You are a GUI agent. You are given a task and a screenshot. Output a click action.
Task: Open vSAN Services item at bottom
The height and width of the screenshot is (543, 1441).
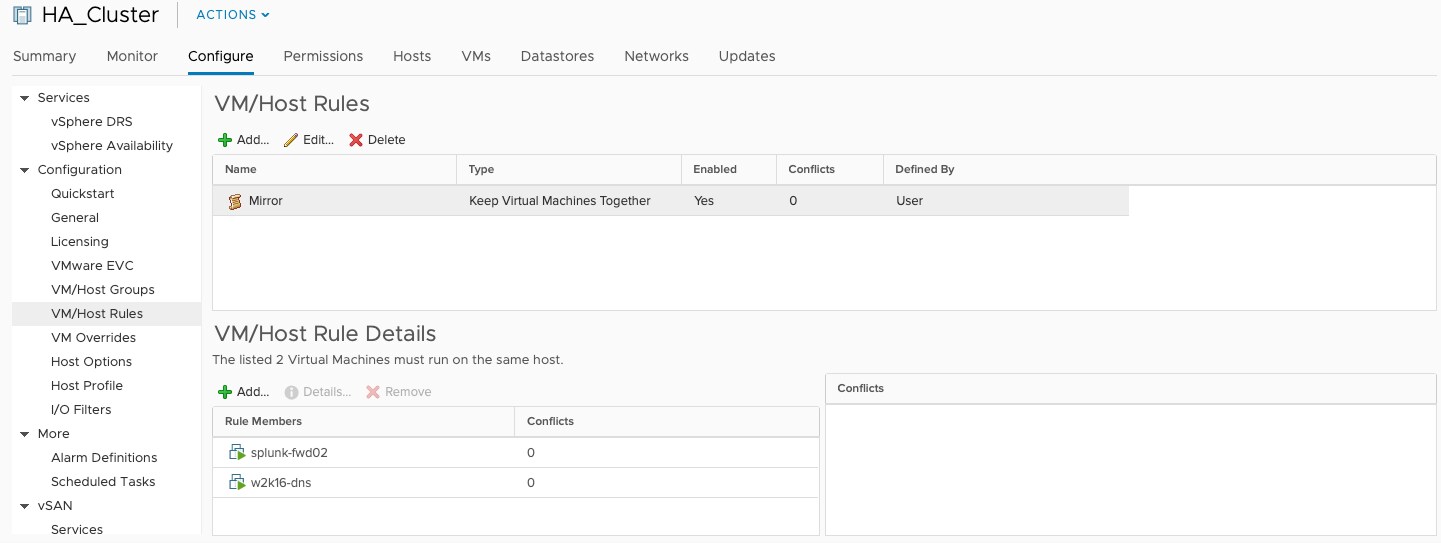tap(77, 530)
